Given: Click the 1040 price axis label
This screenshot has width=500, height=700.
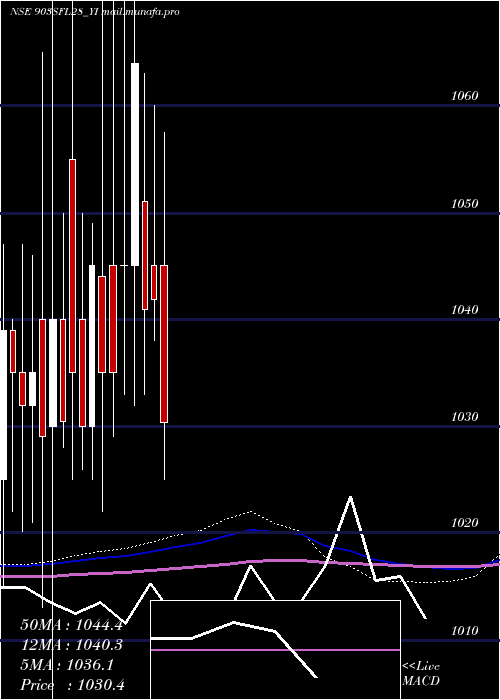Looking at the screenshot, I should pyautogui.click(x=465, y=309).
